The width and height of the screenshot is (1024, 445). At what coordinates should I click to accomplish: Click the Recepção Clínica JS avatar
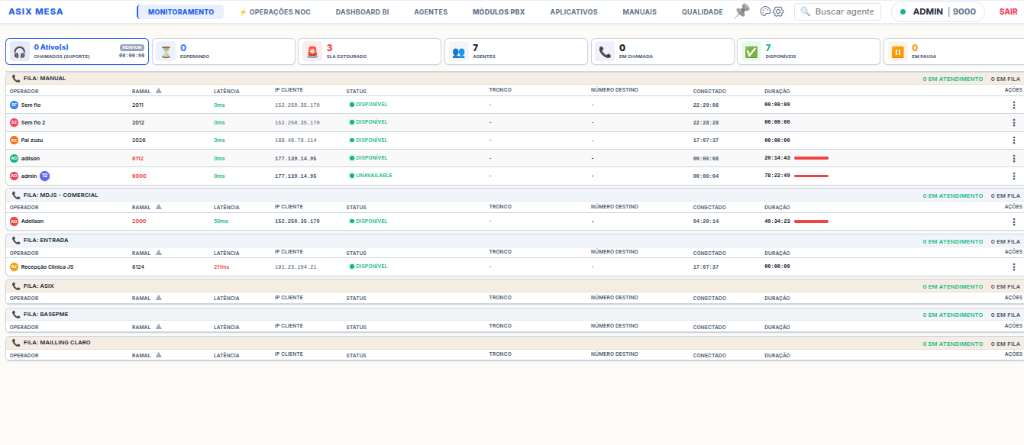coord(14,267)
